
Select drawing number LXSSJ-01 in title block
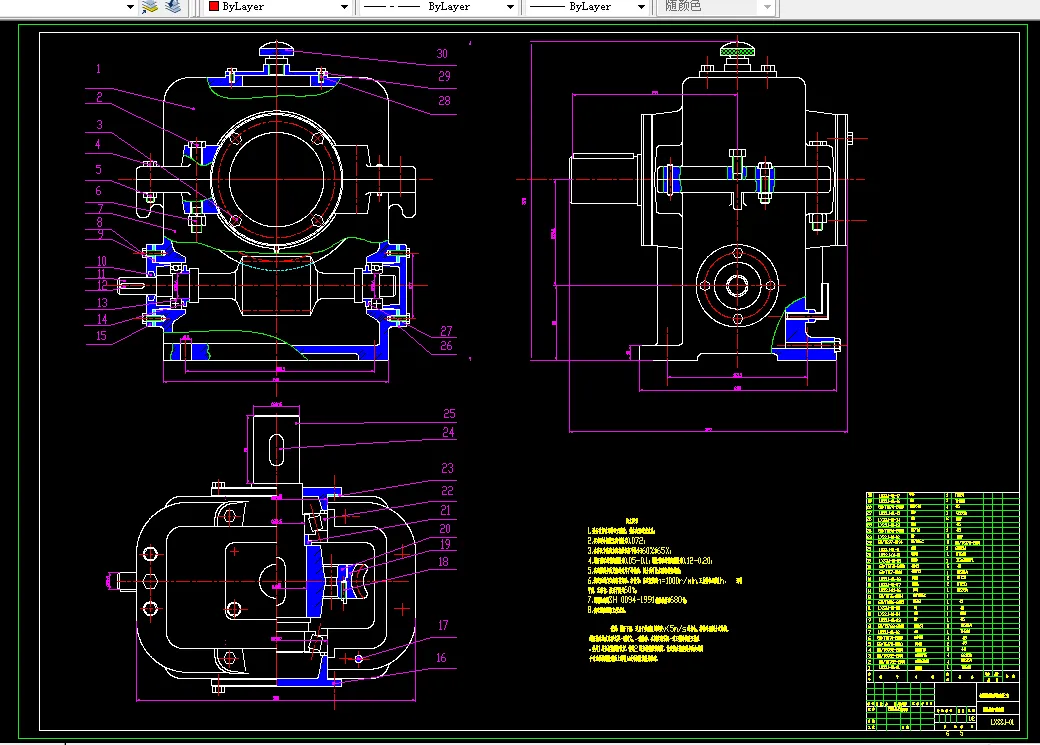[x=1002, y=722]
